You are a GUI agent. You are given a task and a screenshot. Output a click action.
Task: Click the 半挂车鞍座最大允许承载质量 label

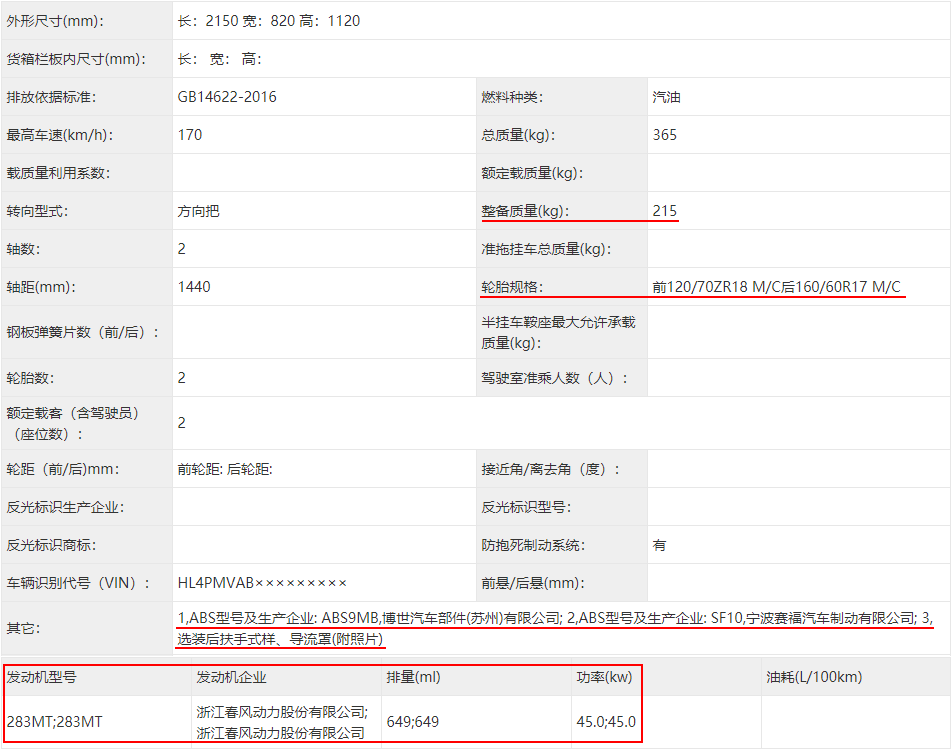pyautogui.click(x=558, y=332)
